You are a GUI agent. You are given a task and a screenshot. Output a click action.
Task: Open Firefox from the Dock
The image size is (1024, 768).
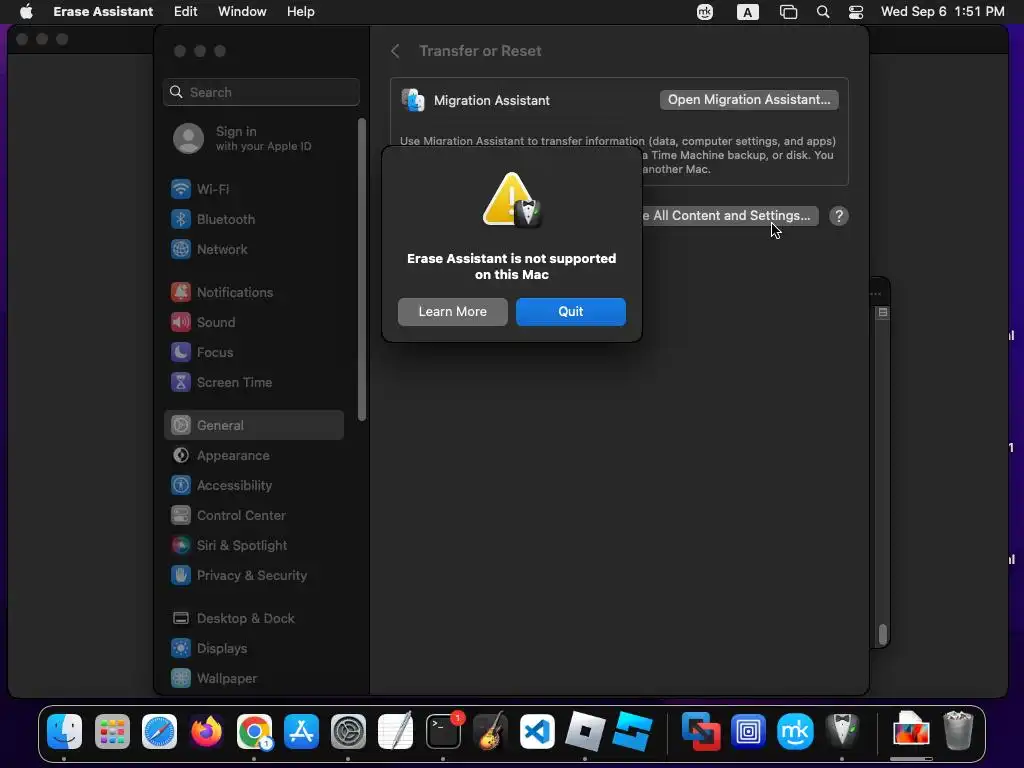[207, 731]
